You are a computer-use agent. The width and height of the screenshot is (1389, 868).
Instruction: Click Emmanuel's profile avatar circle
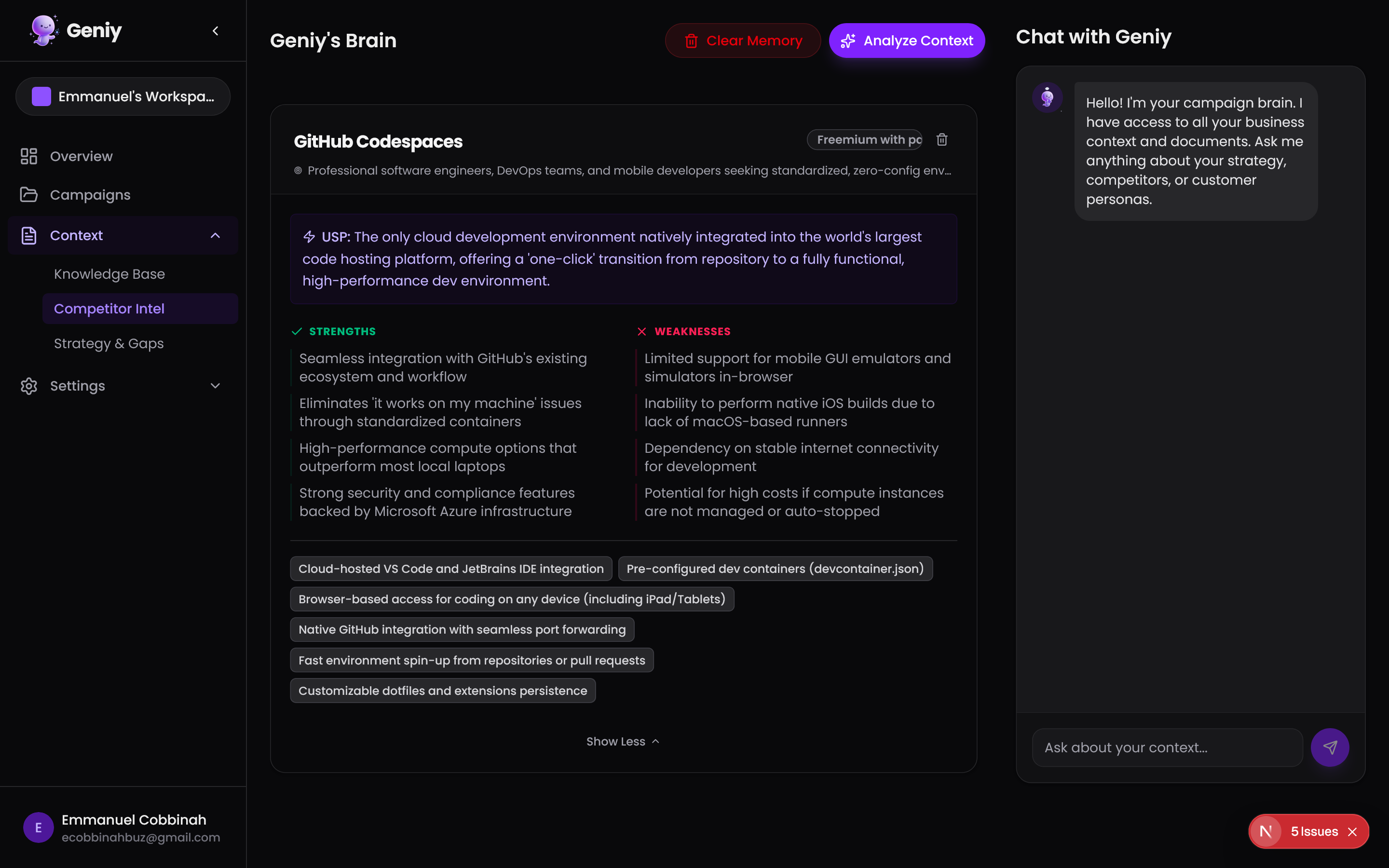coord(39,827)
